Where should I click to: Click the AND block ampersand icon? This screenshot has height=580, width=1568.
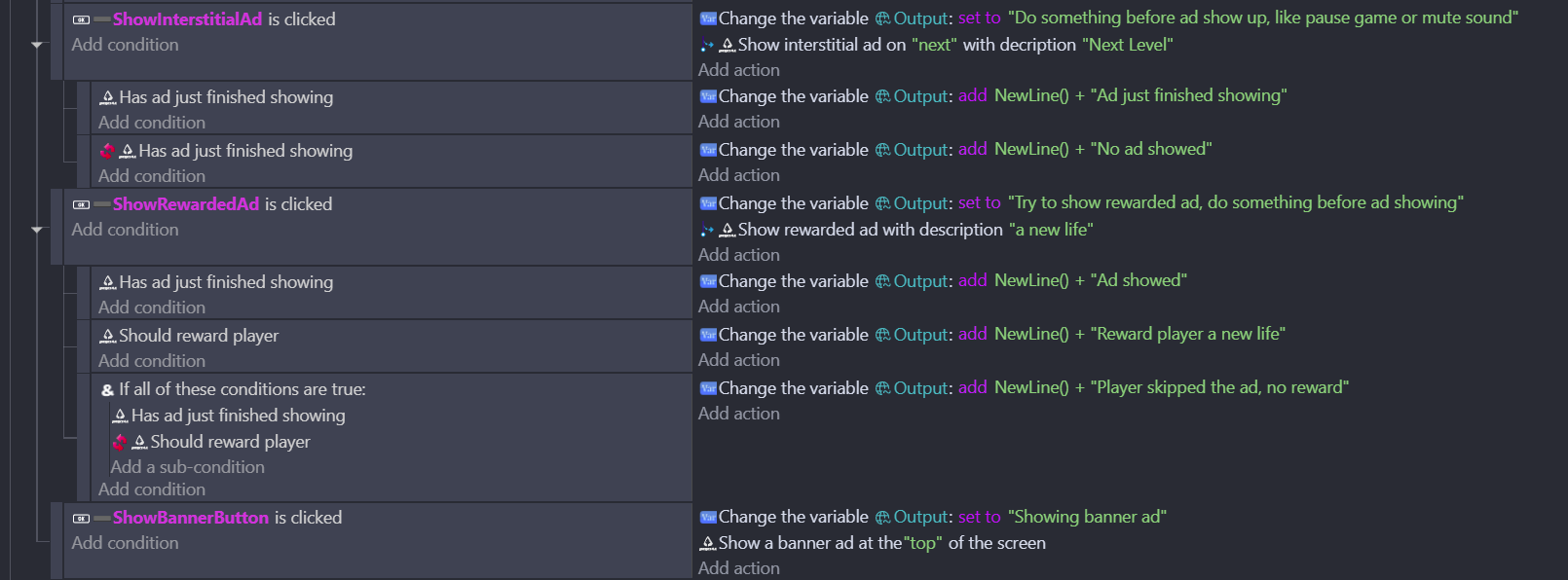coord(107,388)
